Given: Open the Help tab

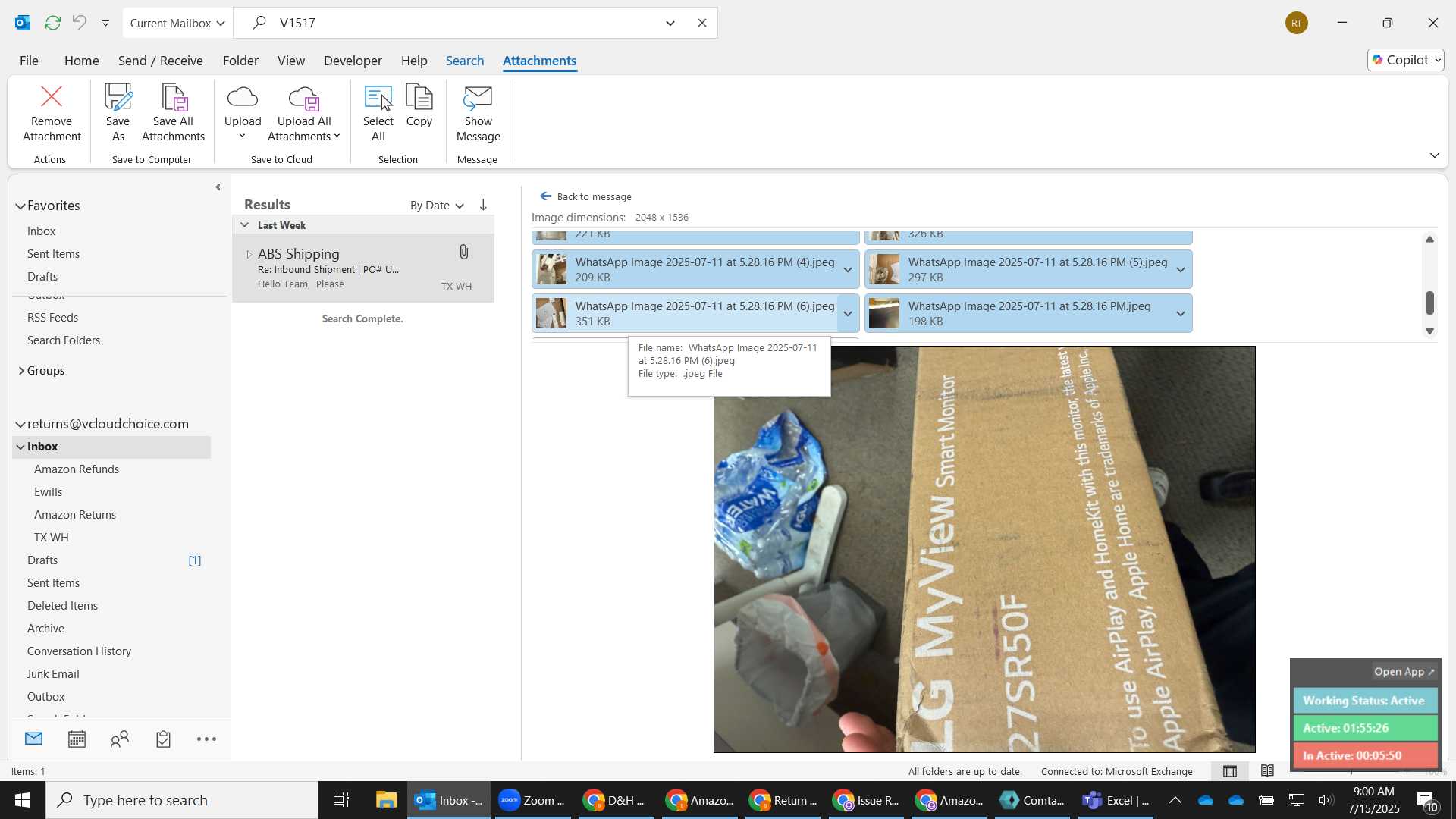Looking at the screenshot, I should [414, 61].
